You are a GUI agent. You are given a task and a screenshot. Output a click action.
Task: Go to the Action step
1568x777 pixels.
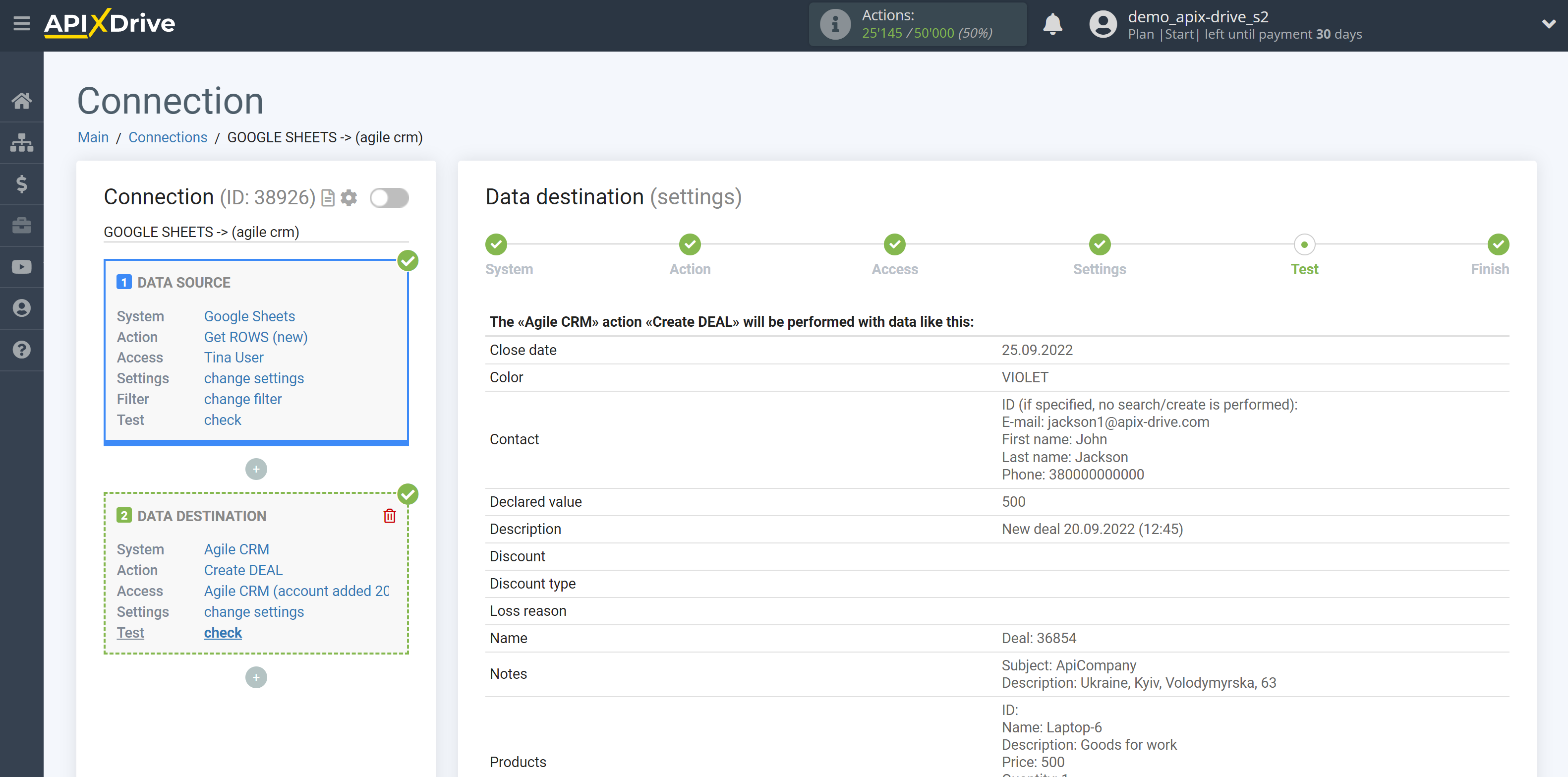pos(690,245)
